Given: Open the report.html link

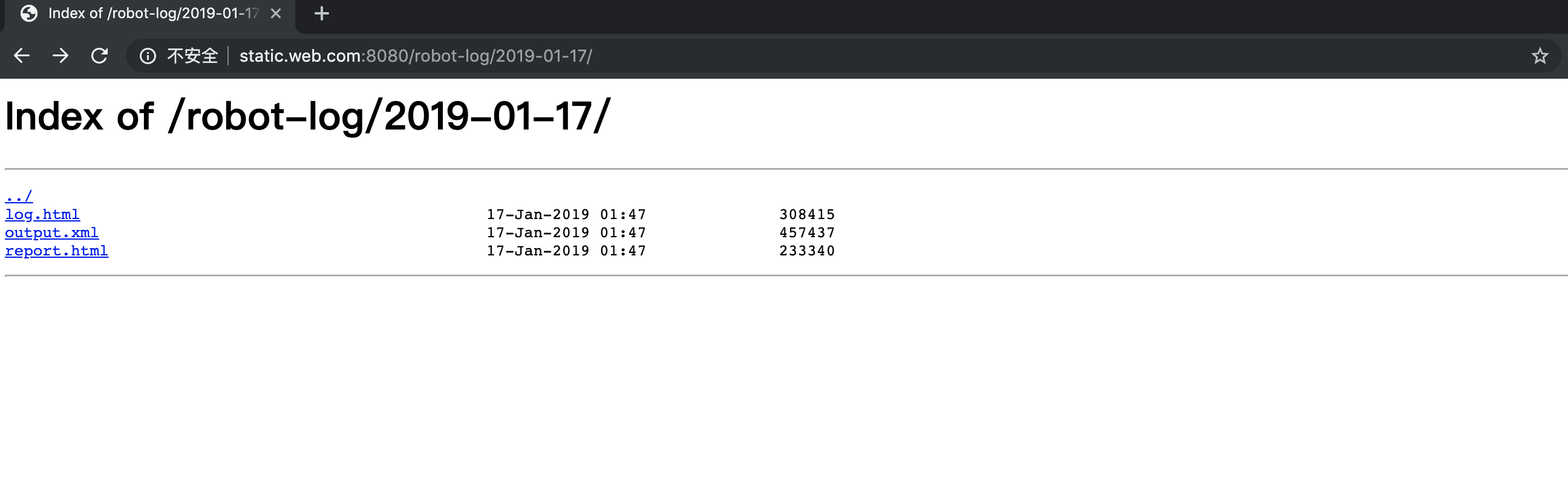Looking at the screenshot, I should click(x=57, y=251).
